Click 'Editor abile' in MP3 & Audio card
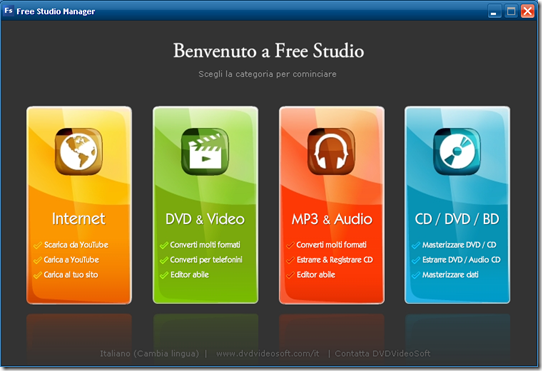 pyautogui.click(x=316, y=275)
